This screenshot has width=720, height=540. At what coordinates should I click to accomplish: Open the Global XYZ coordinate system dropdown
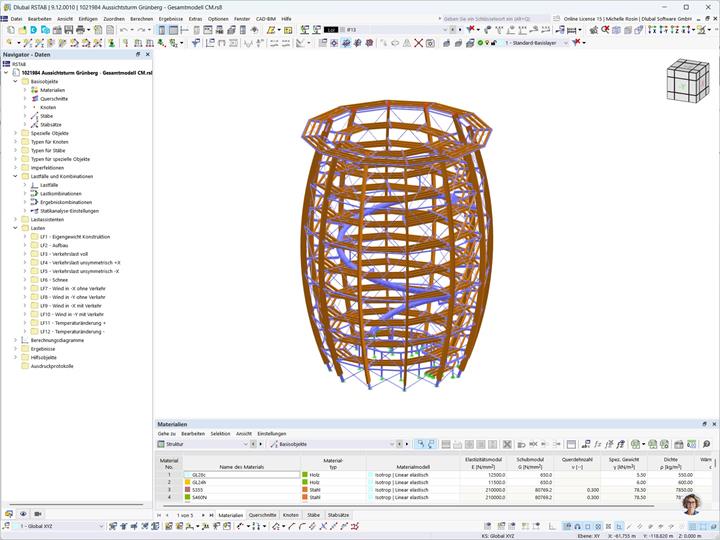click(x=101, y=526)
